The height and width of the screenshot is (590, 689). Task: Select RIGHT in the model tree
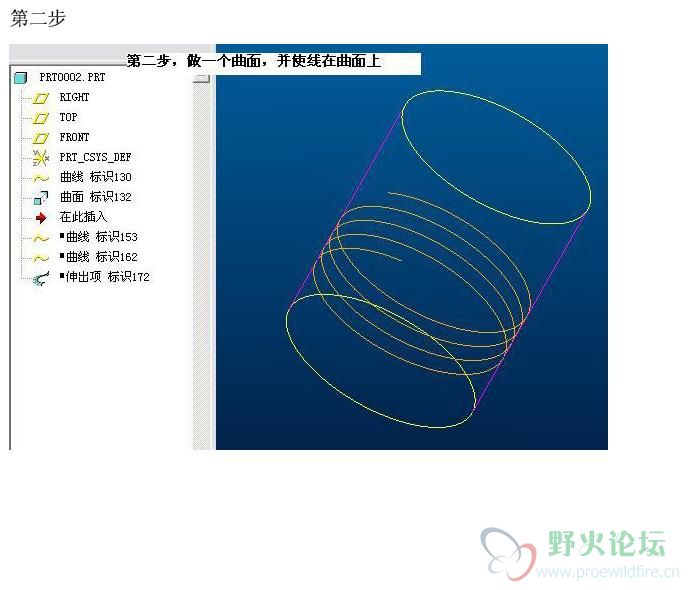pyautogui.click(x=74, y=97)
